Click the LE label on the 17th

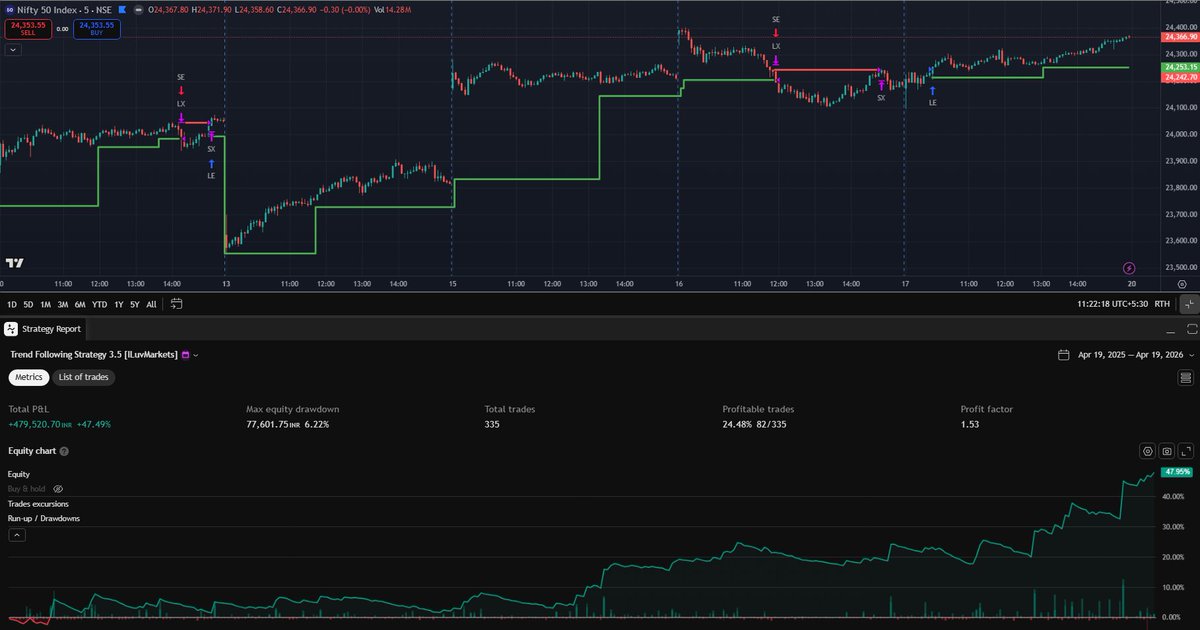click(933, 103)
